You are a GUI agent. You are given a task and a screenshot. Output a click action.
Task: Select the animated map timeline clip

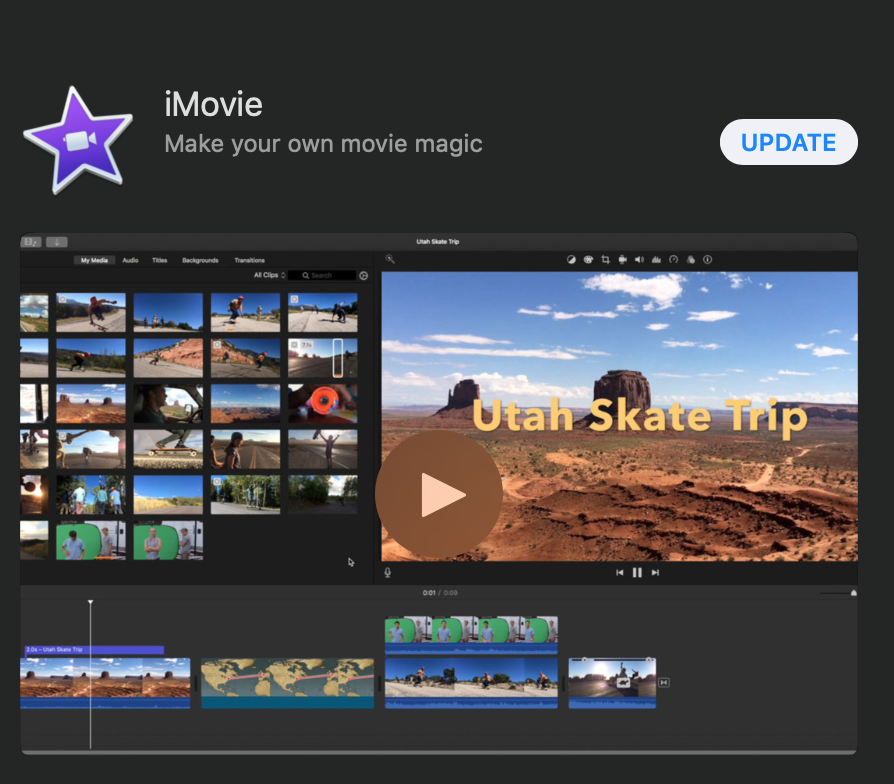tap(287, 683)
